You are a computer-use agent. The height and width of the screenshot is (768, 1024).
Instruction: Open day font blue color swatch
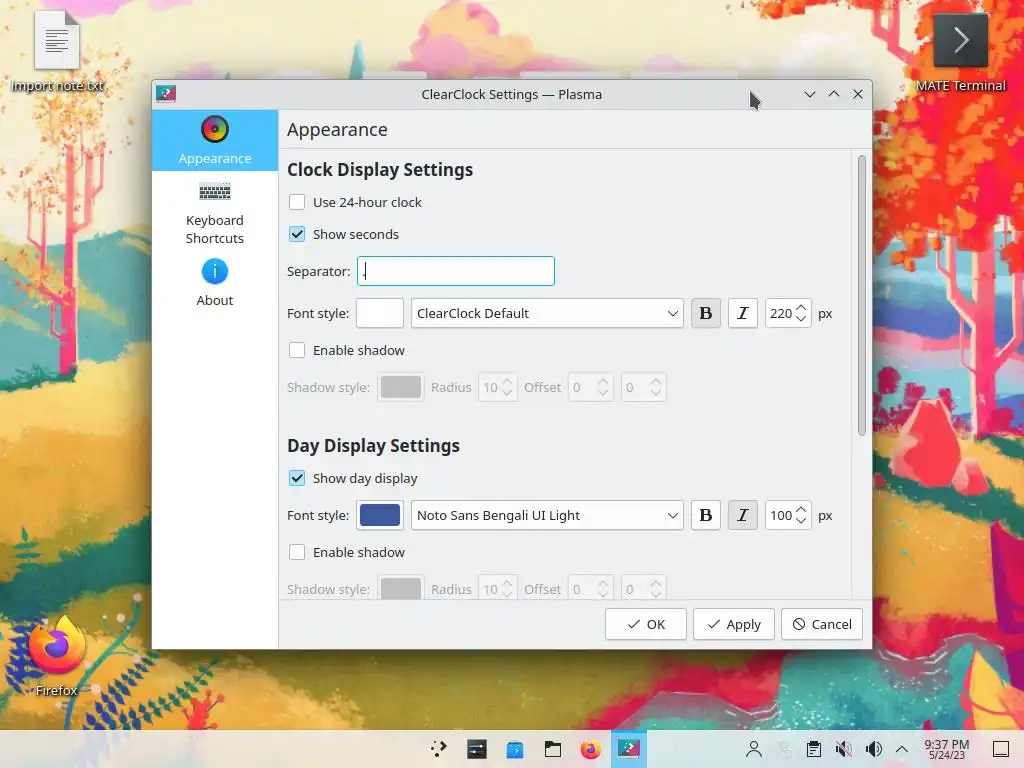[379, 515]
